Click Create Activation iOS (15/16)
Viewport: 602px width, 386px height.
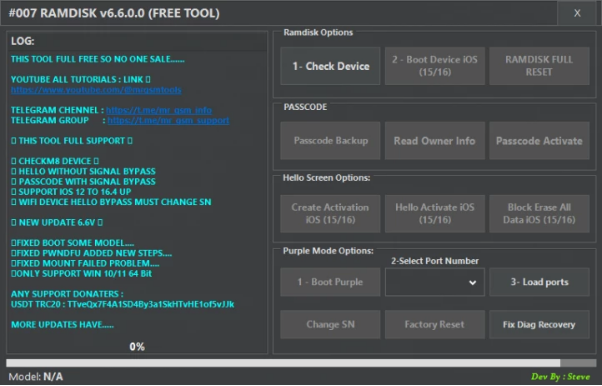[330, 214]
